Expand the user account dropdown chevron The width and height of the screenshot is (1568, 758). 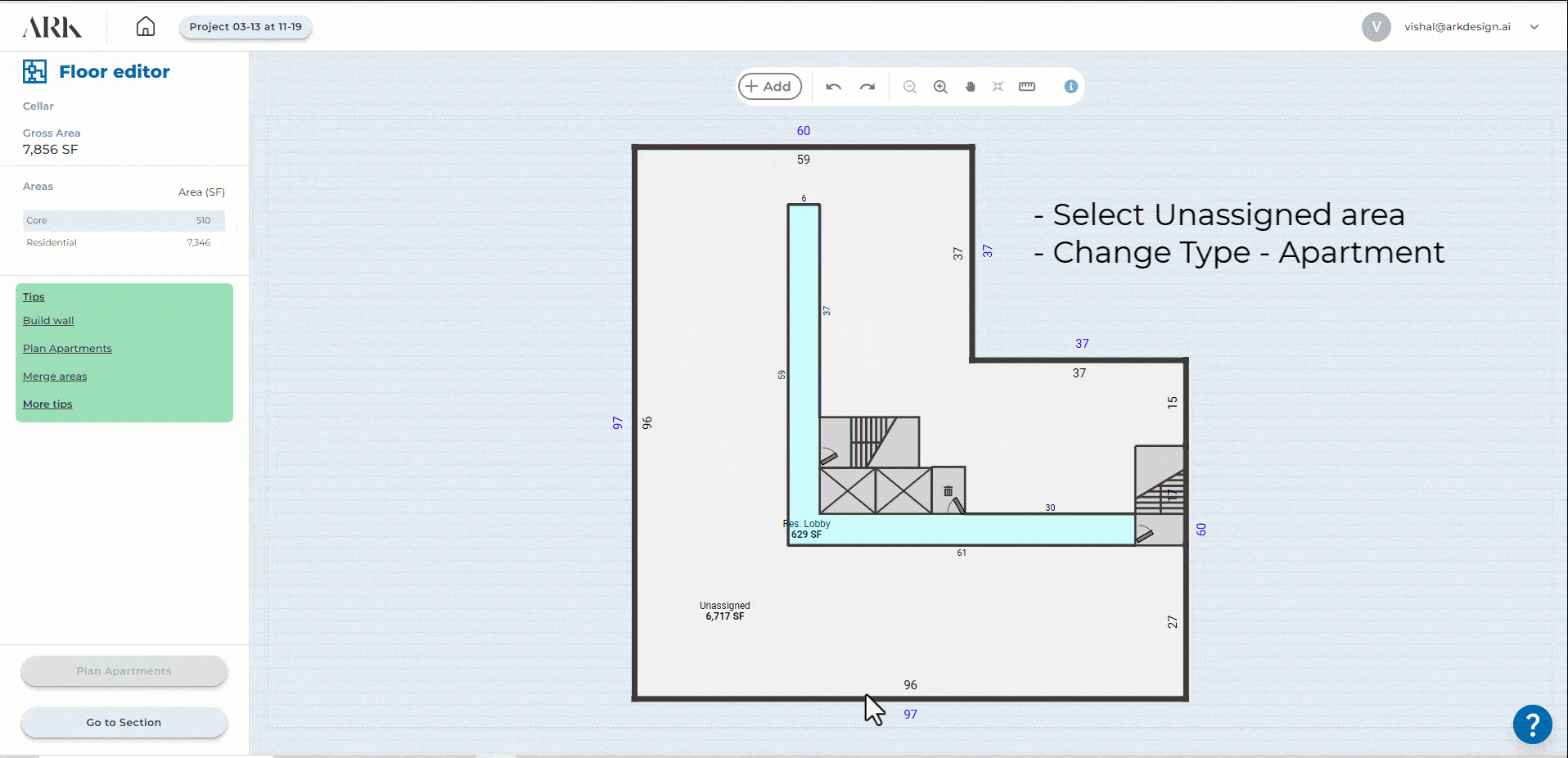pos(1534,27)
